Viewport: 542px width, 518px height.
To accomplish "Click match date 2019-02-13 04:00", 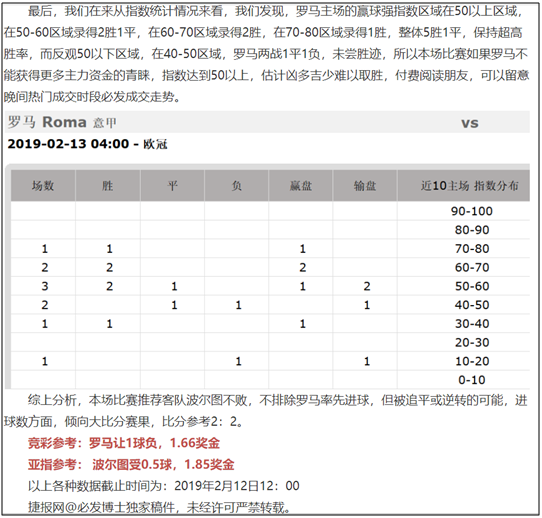I will click(x=68, y=143).
